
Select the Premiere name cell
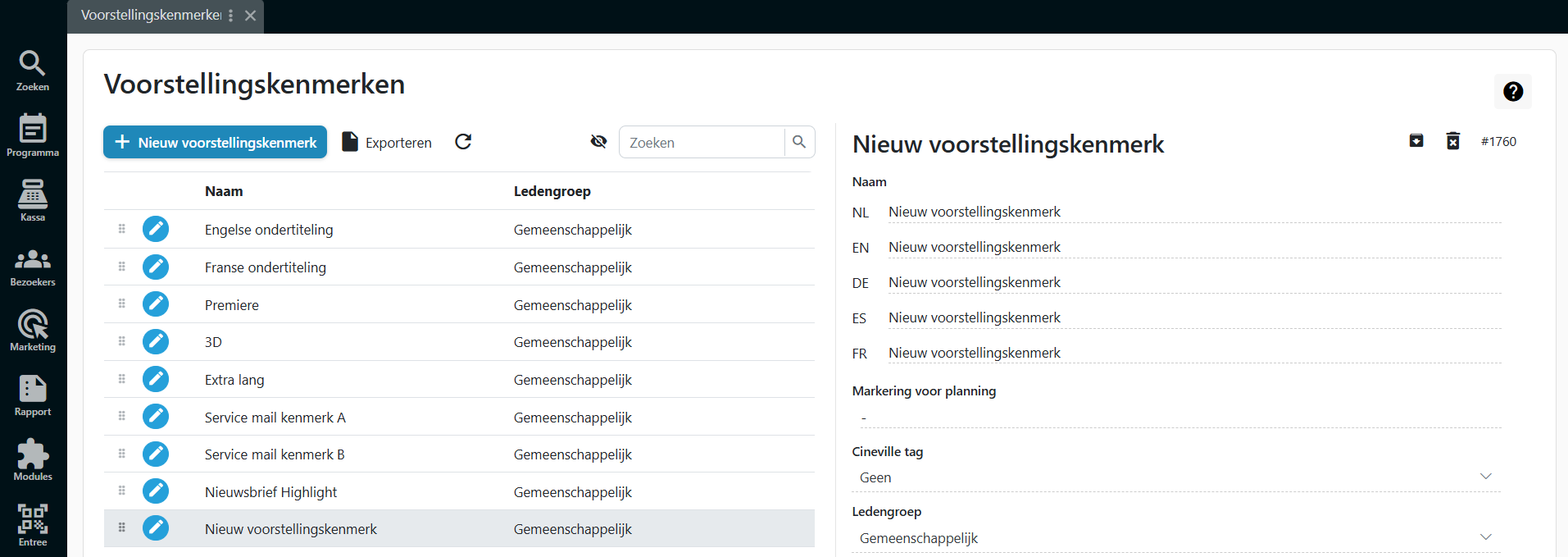232,305
